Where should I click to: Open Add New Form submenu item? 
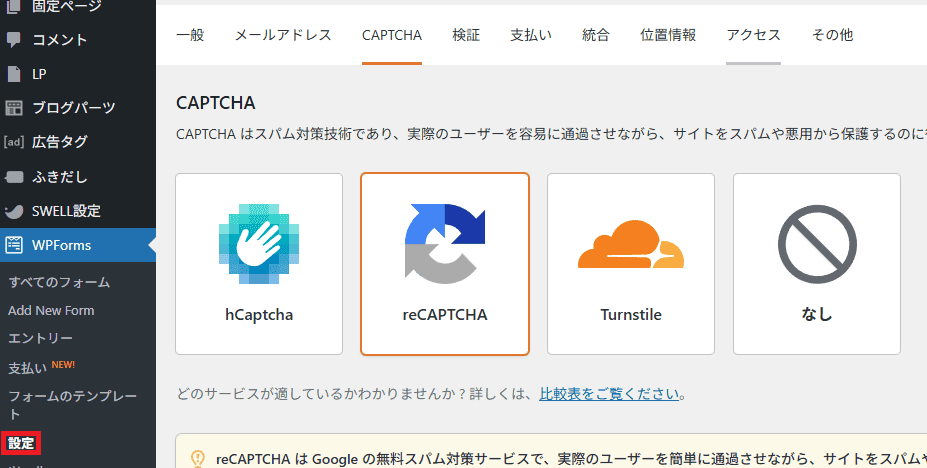click(x=51, y=310)
